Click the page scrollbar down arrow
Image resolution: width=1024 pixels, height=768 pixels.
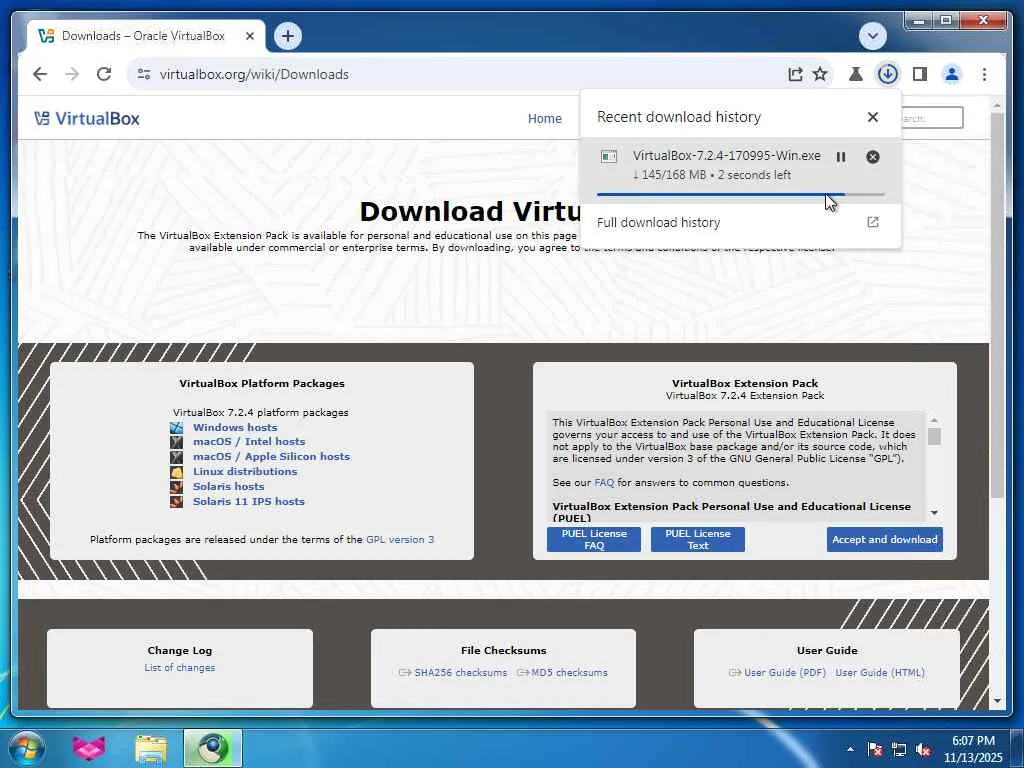pos(997,701)
